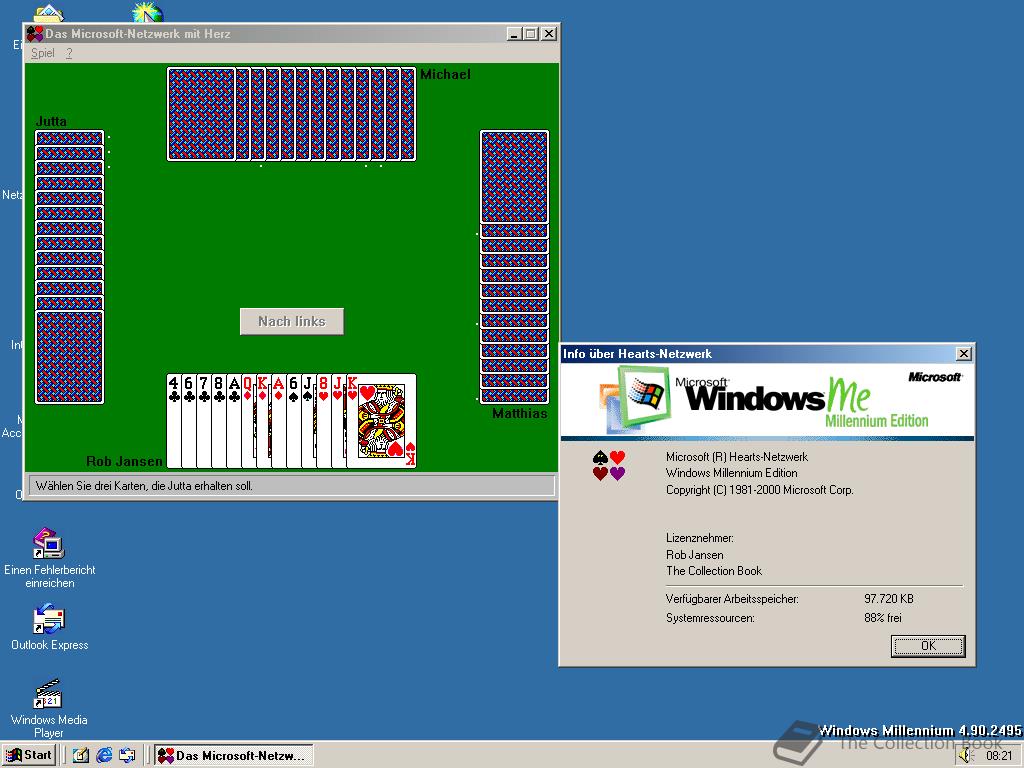The height and width of the screenshot is (768, 1024).
Task: Select the ace of diamonds card
Action: click(x=279, y=421)
